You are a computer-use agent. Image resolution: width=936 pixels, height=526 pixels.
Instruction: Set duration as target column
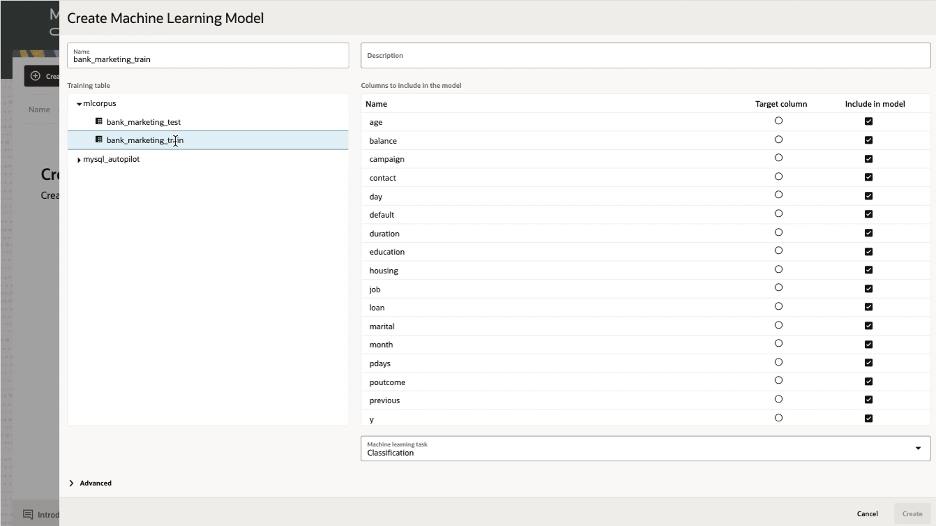(778, 232)
